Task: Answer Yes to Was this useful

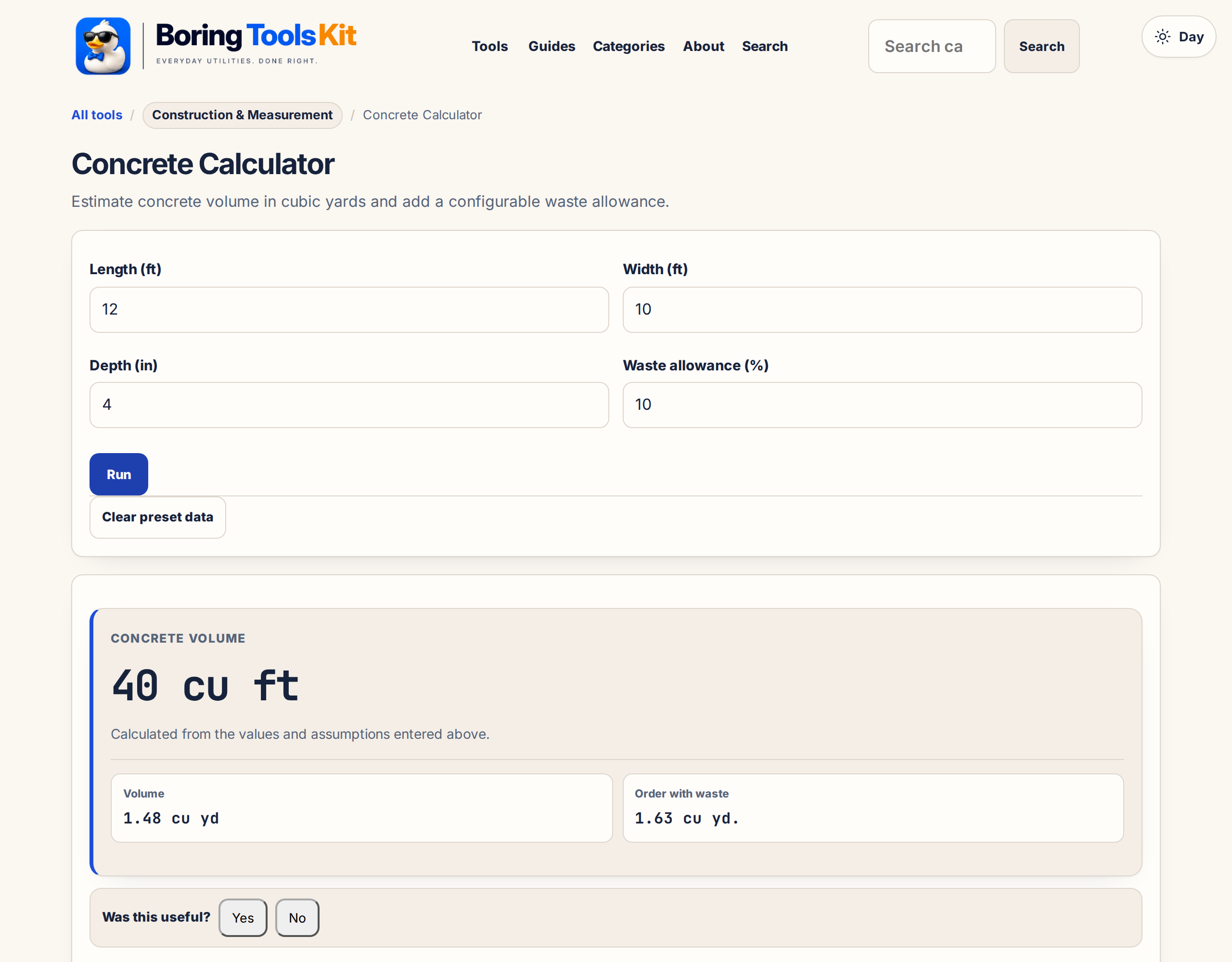Action: [243, 917]
